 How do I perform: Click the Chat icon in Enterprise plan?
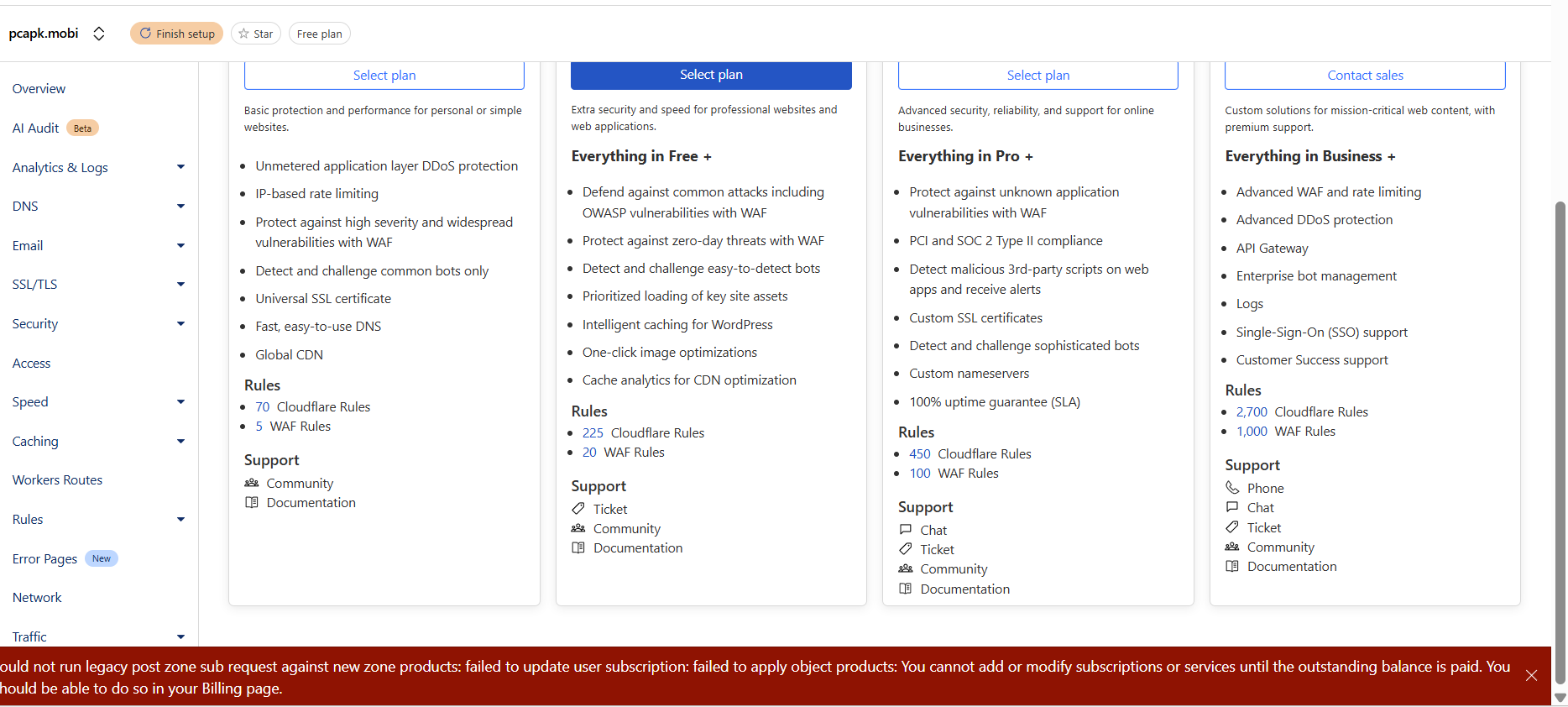[1232, 507]
